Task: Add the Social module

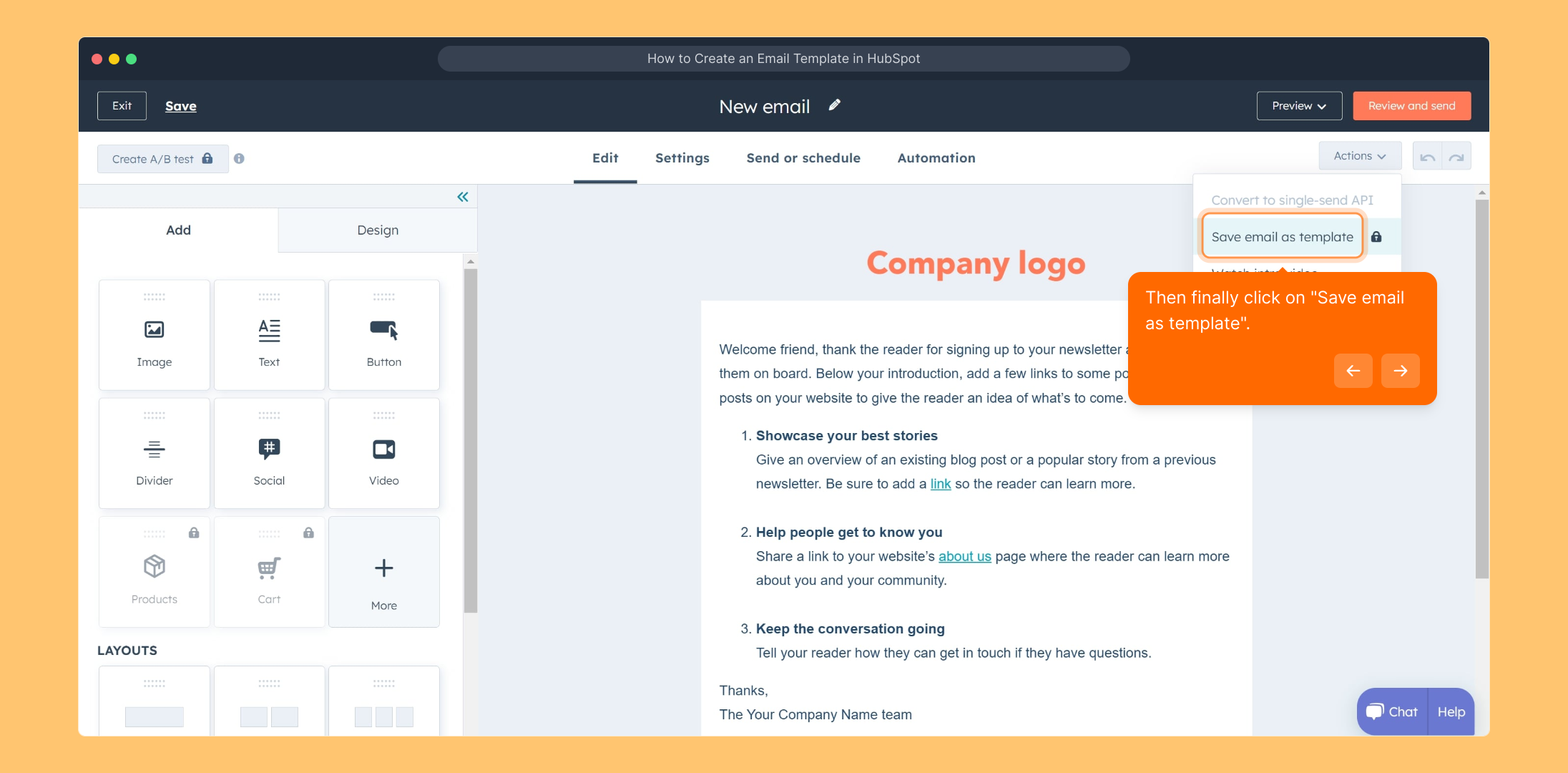Action: coord(269,454)
